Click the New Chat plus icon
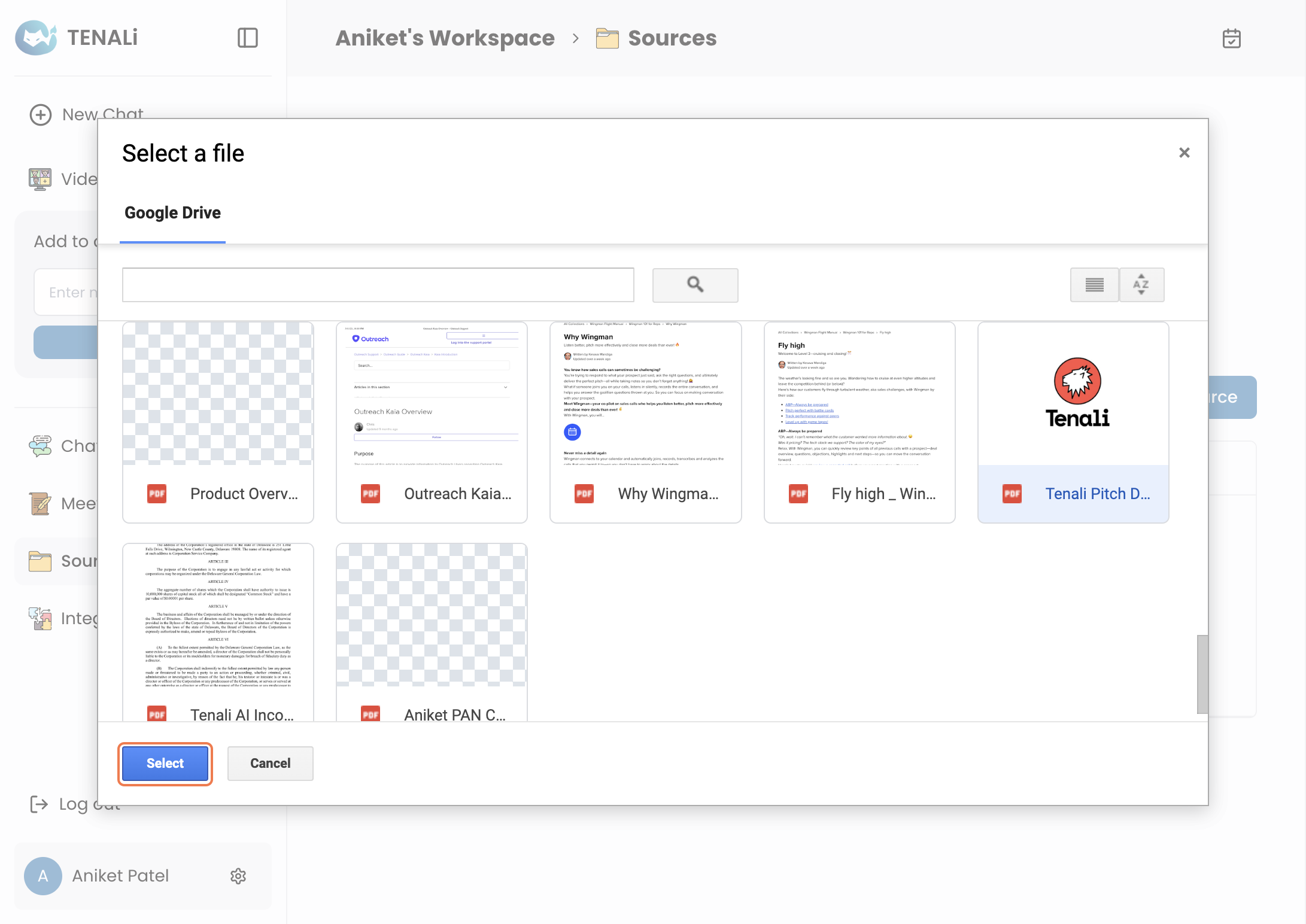The image size is (1306, 924). point(41,114)
